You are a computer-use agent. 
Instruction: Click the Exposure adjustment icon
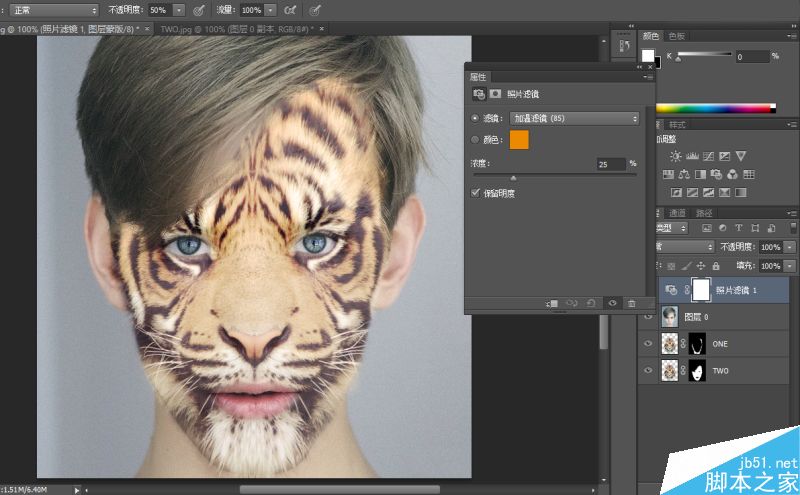[x=724, y=156]
